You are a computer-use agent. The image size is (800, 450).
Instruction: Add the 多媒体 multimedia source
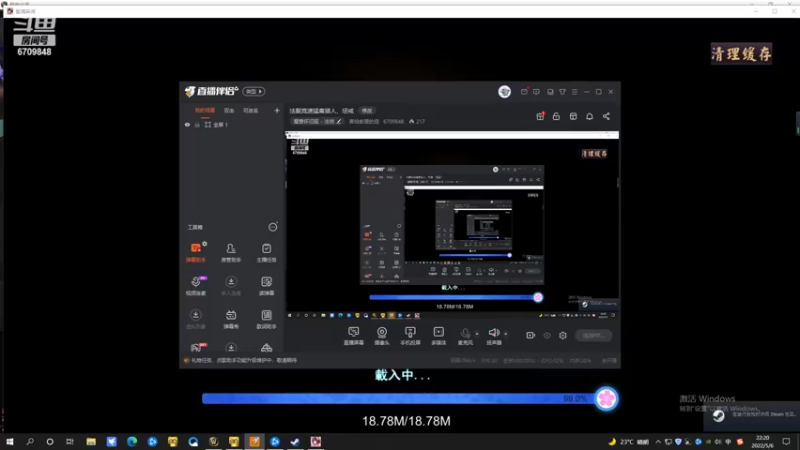coord(439,336)
